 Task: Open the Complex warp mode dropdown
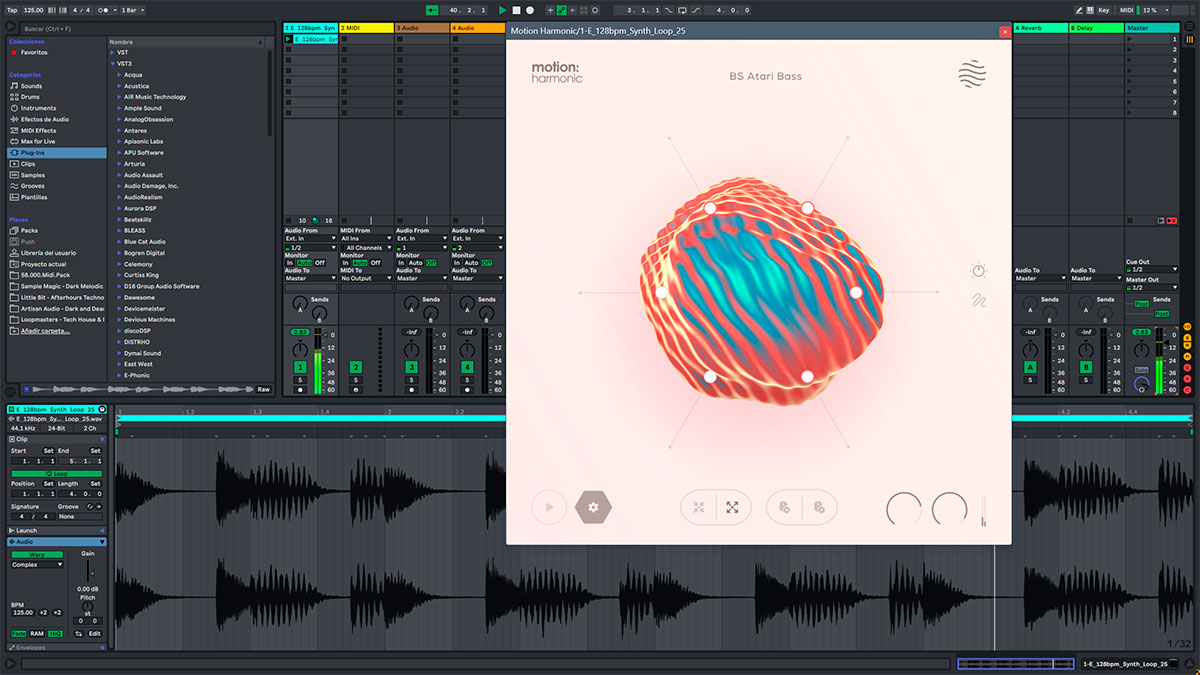pos(36,564)
